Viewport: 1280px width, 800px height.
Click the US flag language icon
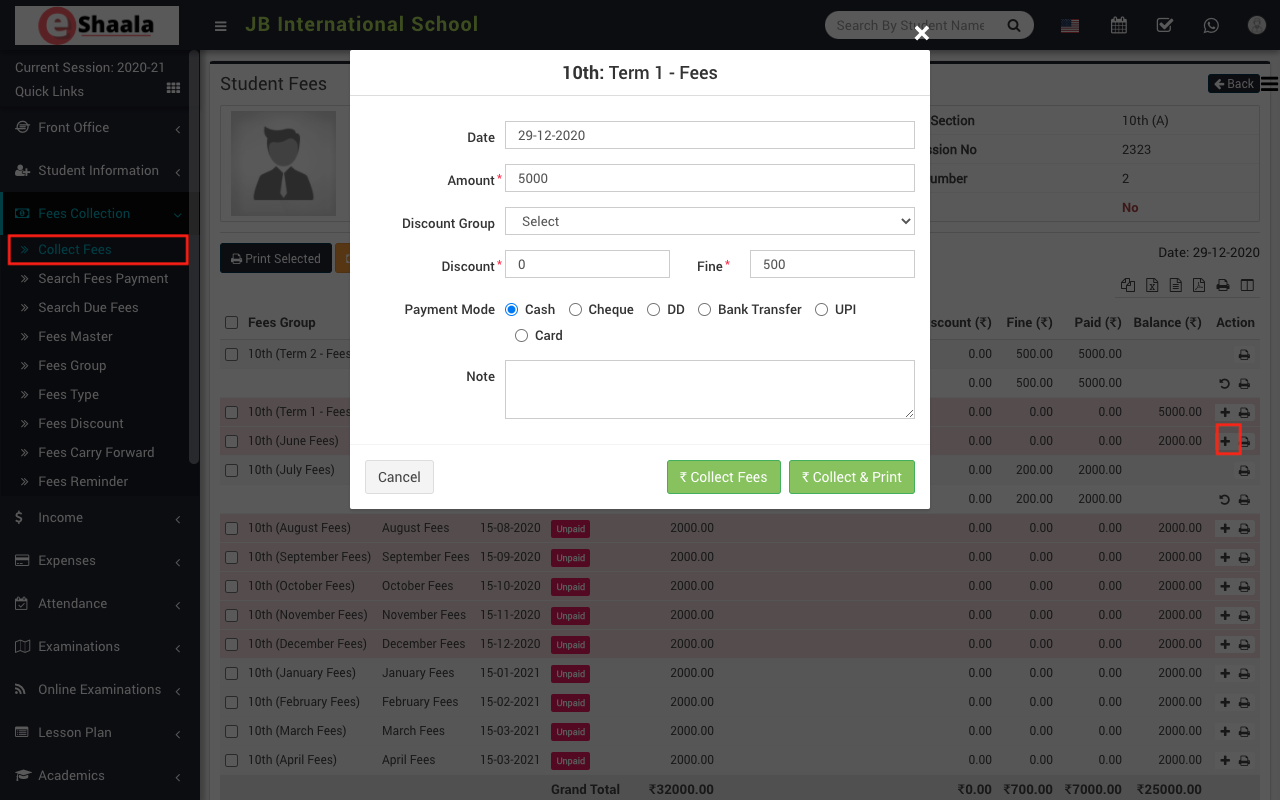pos(1070,26)
